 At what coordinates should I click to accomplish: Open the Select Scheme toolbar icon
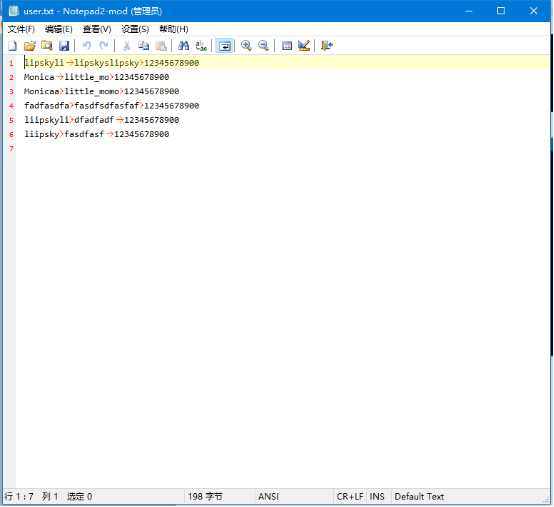tap(287, 46)
